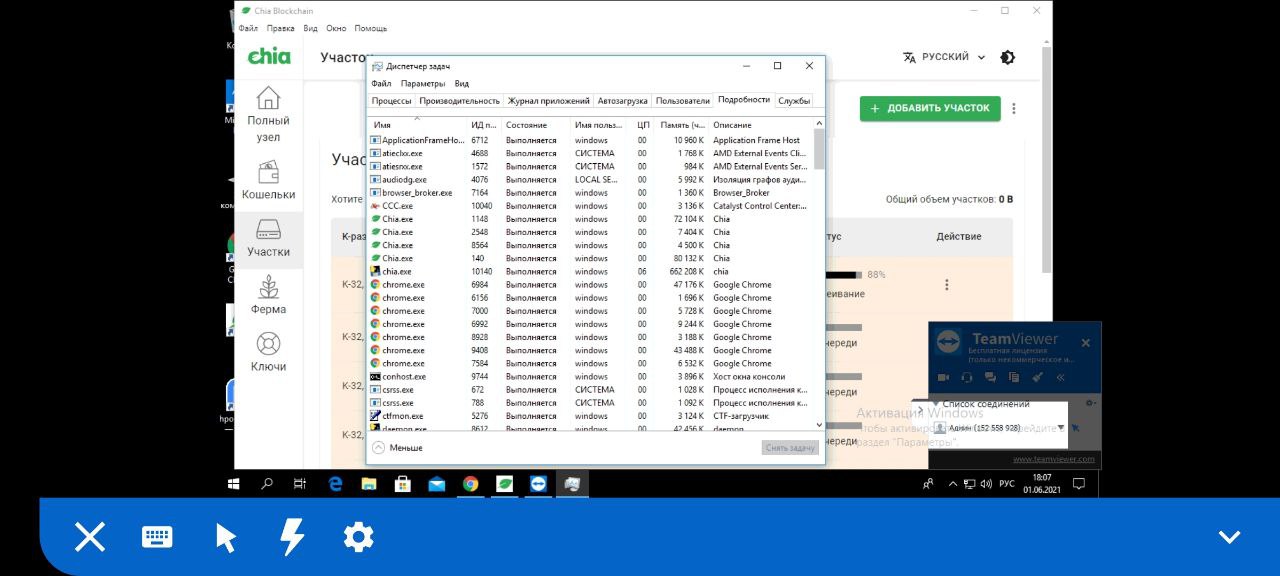Select the mouse pointer mode in the blue toolbar
1280x576 pixels.
pyautogui.click(x=225, y=537)
